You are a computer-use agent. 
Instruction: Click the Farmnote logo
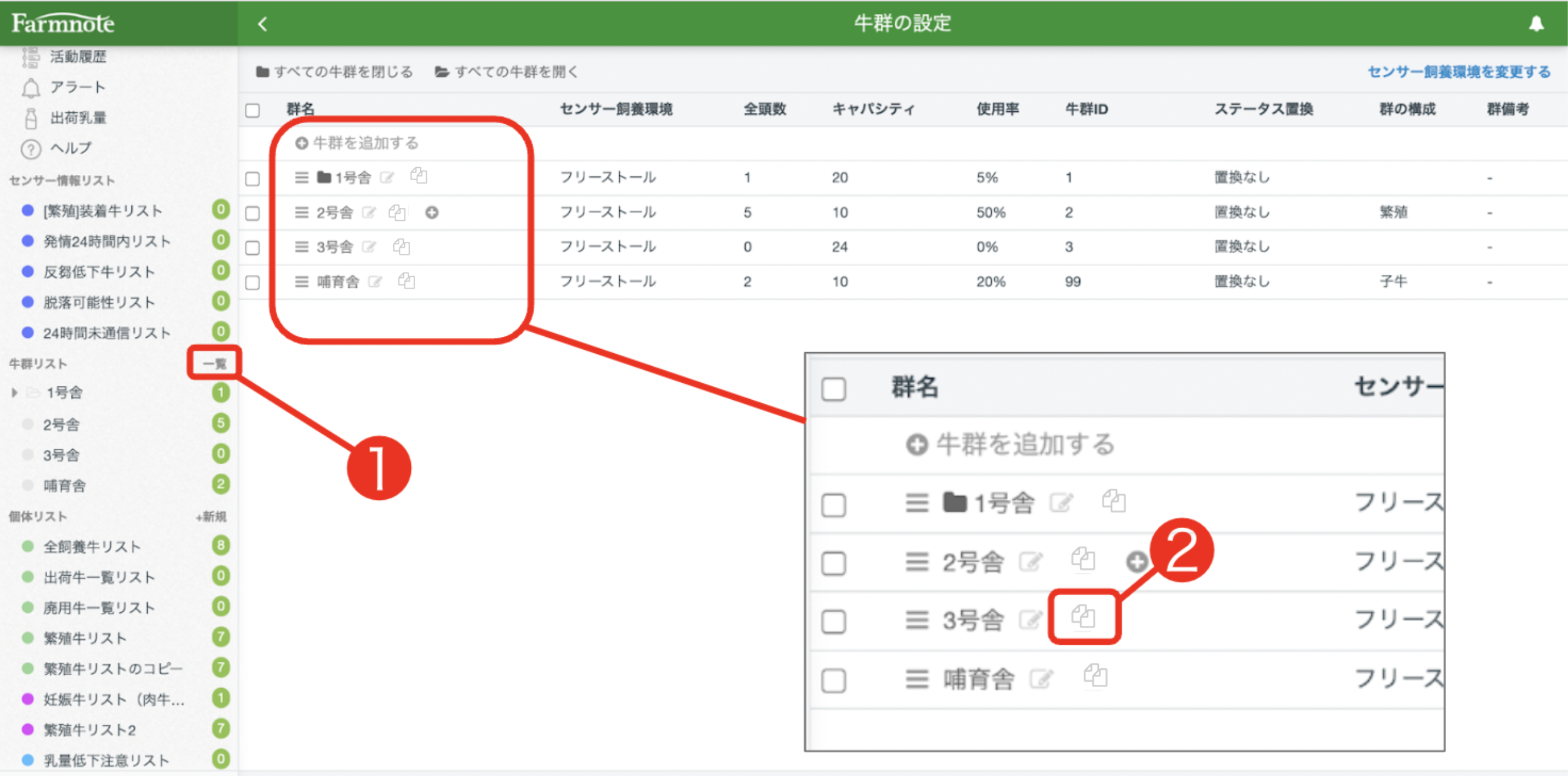click(63, 23)
